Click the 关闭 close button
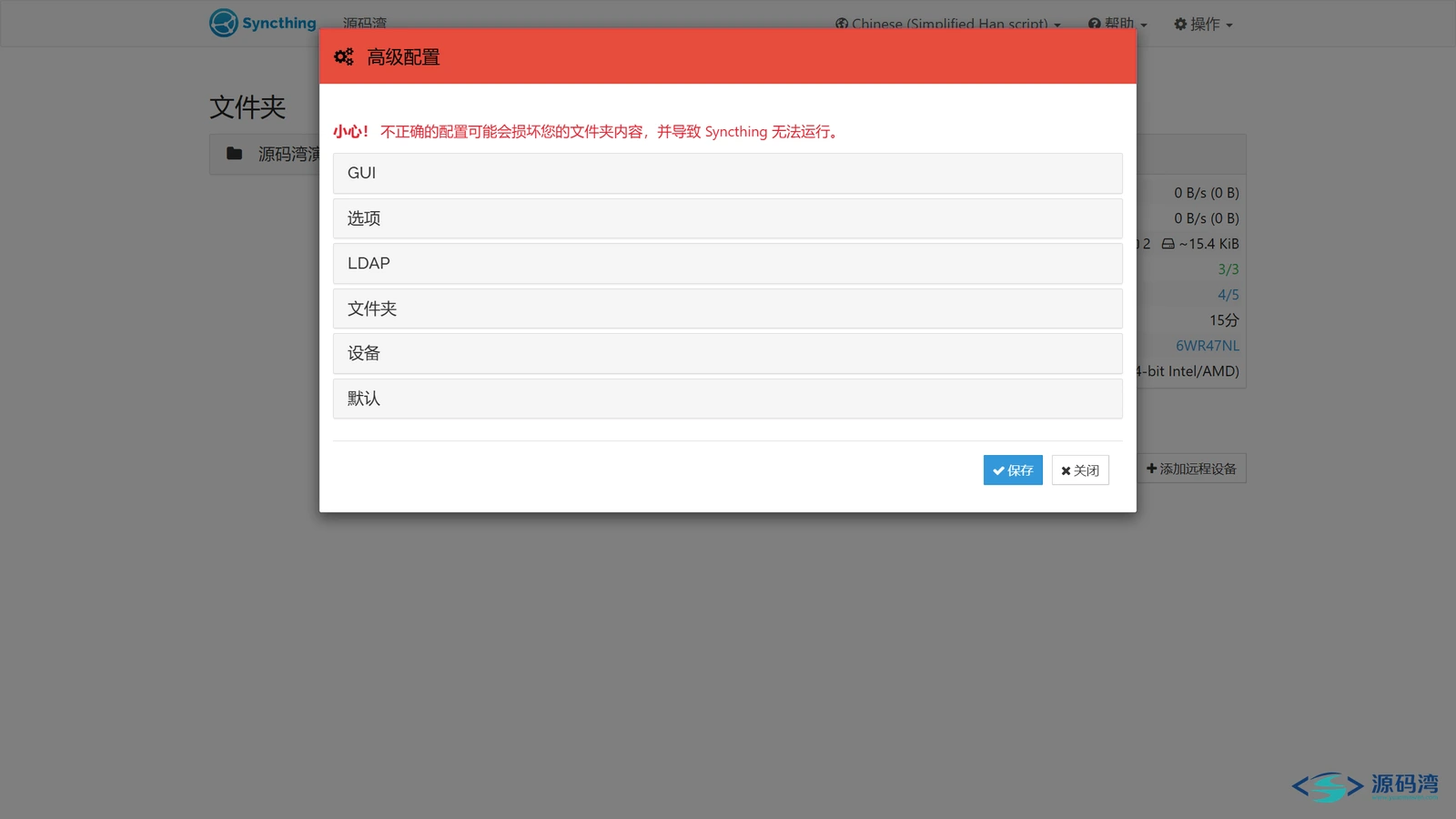Screen dimensions: 1456x819 click(x=1080, y=470)
